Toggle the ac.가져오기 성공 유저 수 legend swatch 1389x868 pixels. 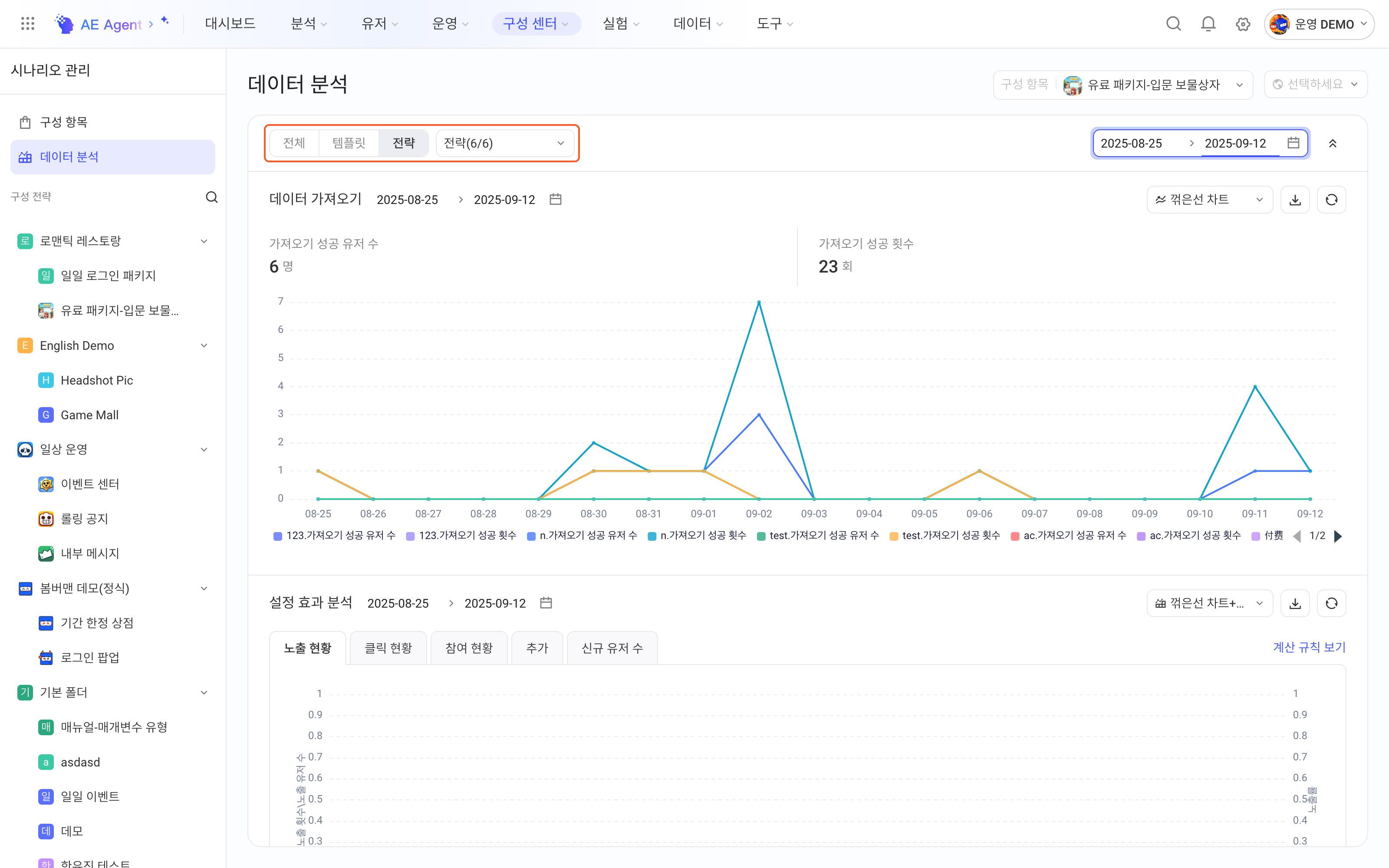1015,536
